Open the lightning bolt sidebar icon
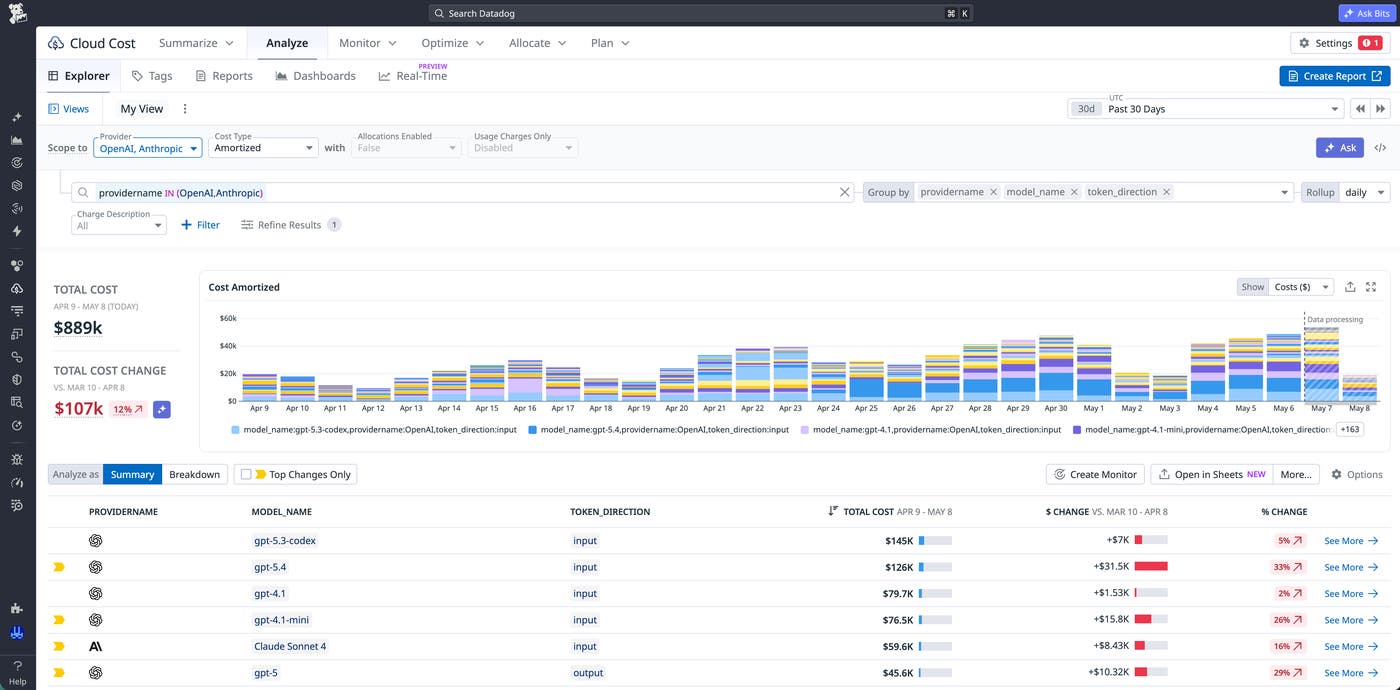Image resolution: width=1400 pixels, height=690 pixels. [x=17, y=231]
